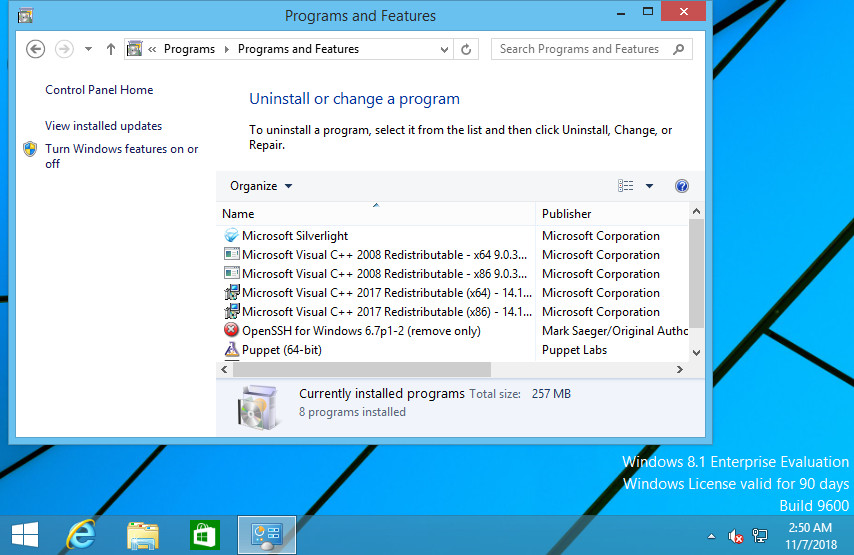Open Control Panel Home link
The image size is (854, 555).
99,90
